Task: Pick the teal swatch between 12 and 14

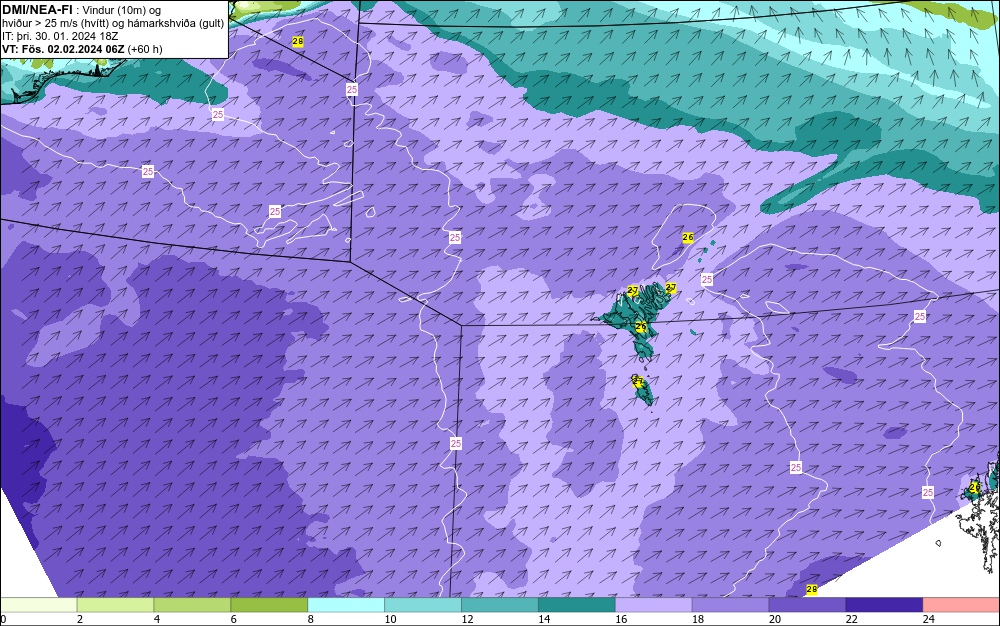Action: 500,605
